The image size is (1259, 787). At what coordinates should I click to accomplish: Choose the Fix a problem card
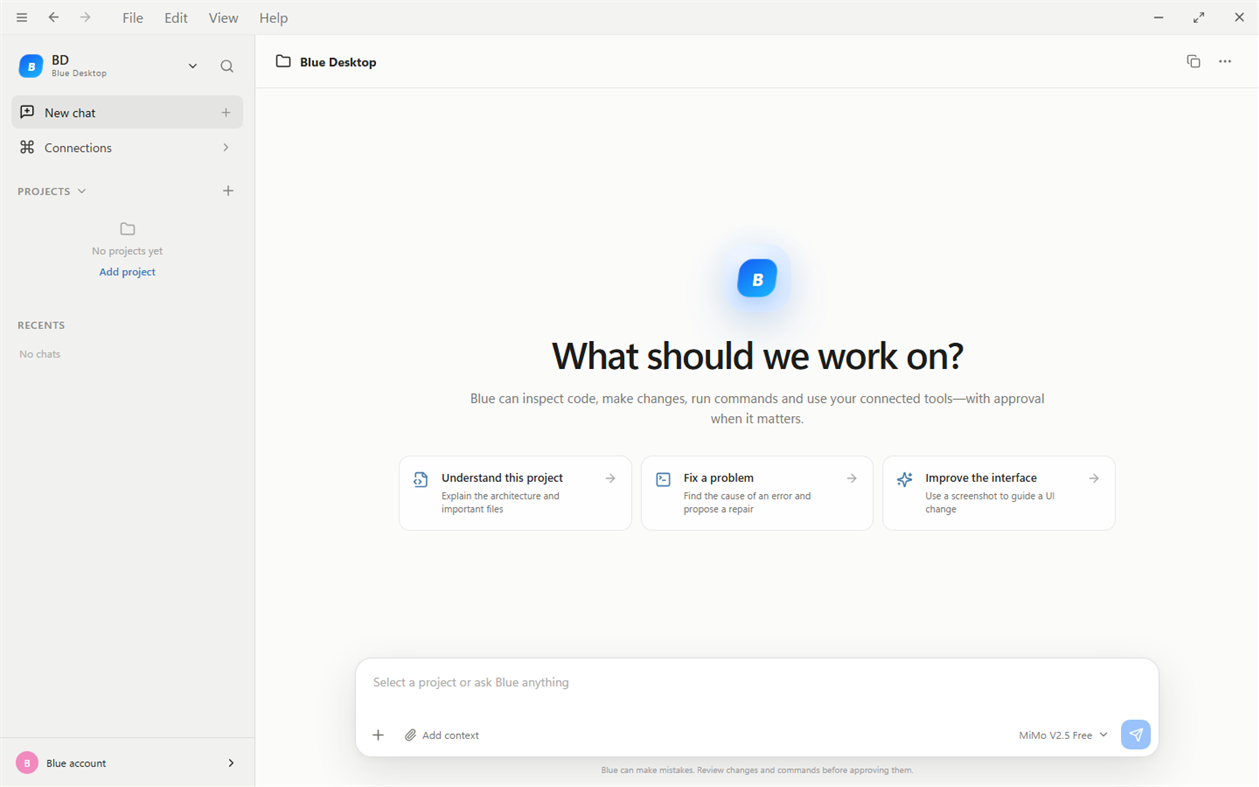pyautogui.click(x=757, y=493)
